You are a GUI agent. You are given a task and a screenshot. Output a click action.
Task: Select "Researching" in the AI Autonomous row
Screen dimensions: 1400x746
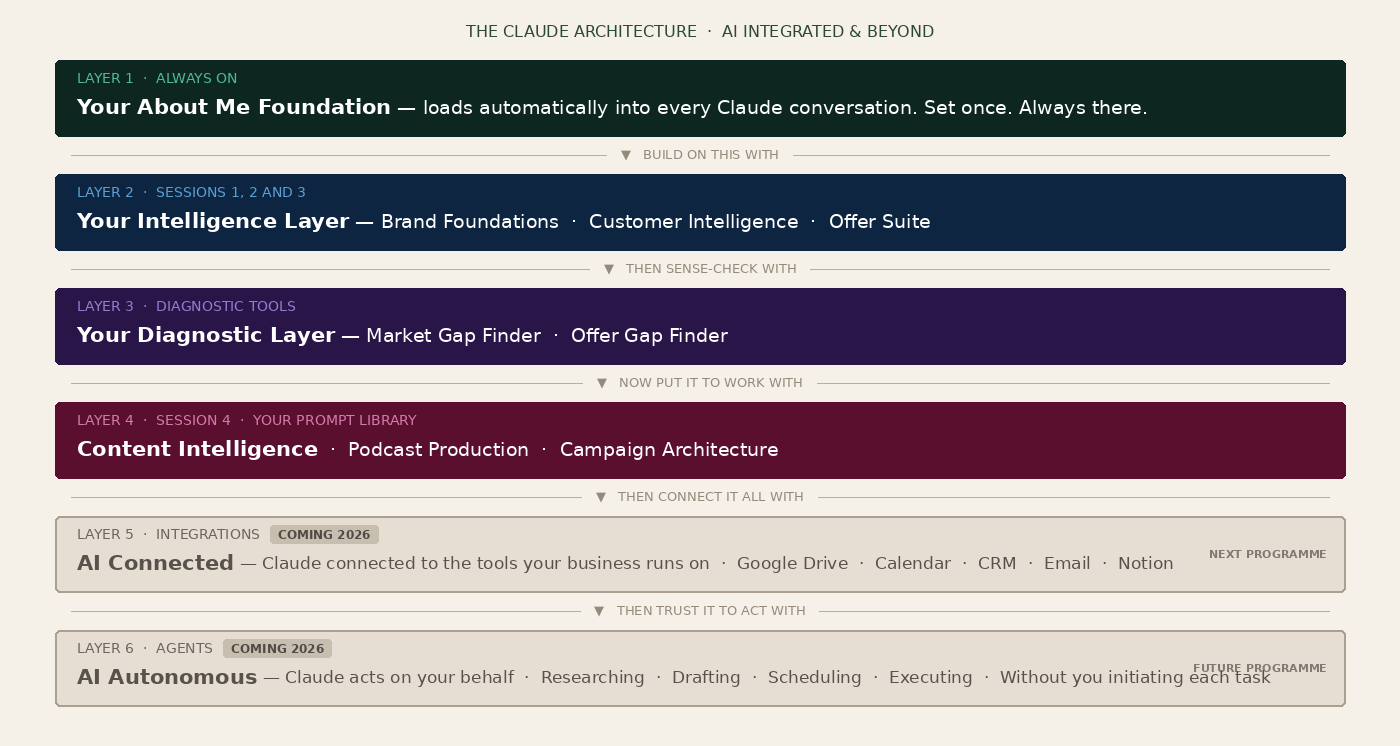coord(593,678)
